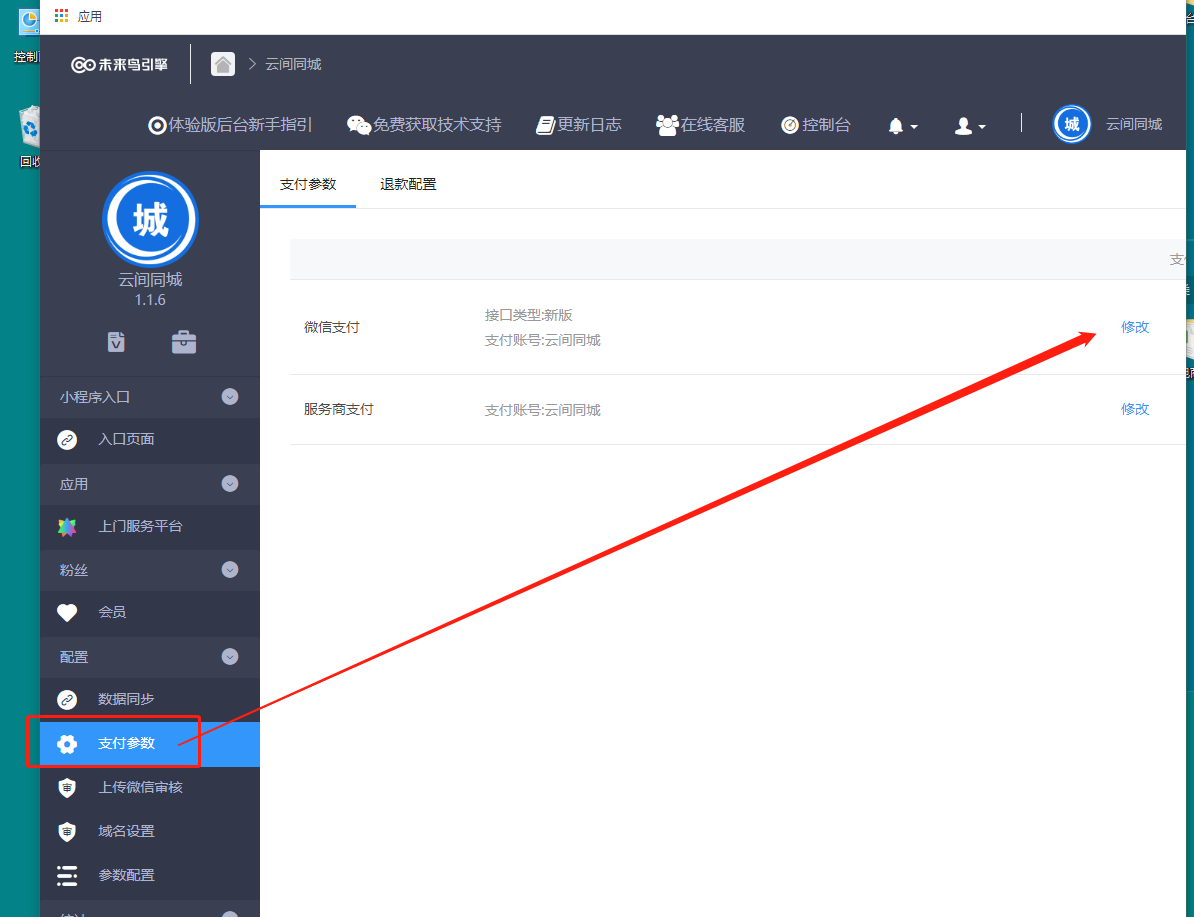Open the notification bell dropdown
This screenshot has height=917, width=1194.
pyautogui.click(x=902, y=126)
